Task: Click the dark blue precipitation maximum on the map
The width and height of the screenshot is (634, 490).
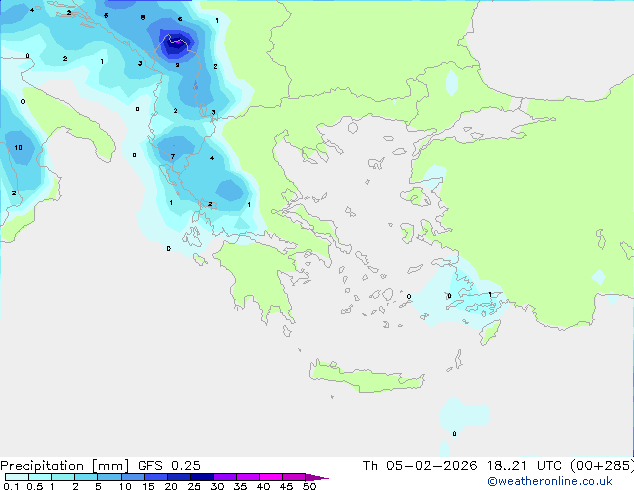Action: click(x=177, y=43)
